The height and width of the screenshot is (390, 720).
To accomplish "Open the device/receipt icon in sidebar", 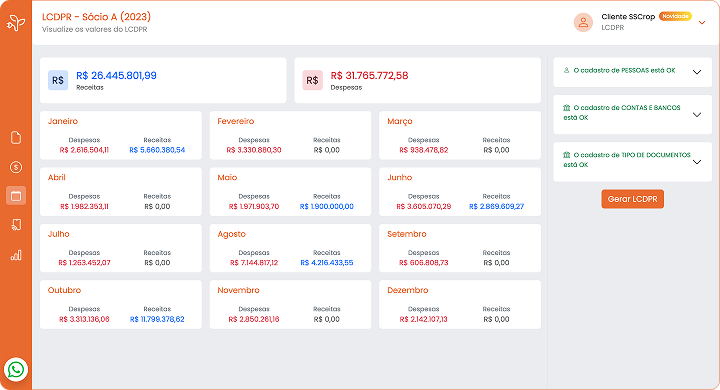I will point(16,225).
